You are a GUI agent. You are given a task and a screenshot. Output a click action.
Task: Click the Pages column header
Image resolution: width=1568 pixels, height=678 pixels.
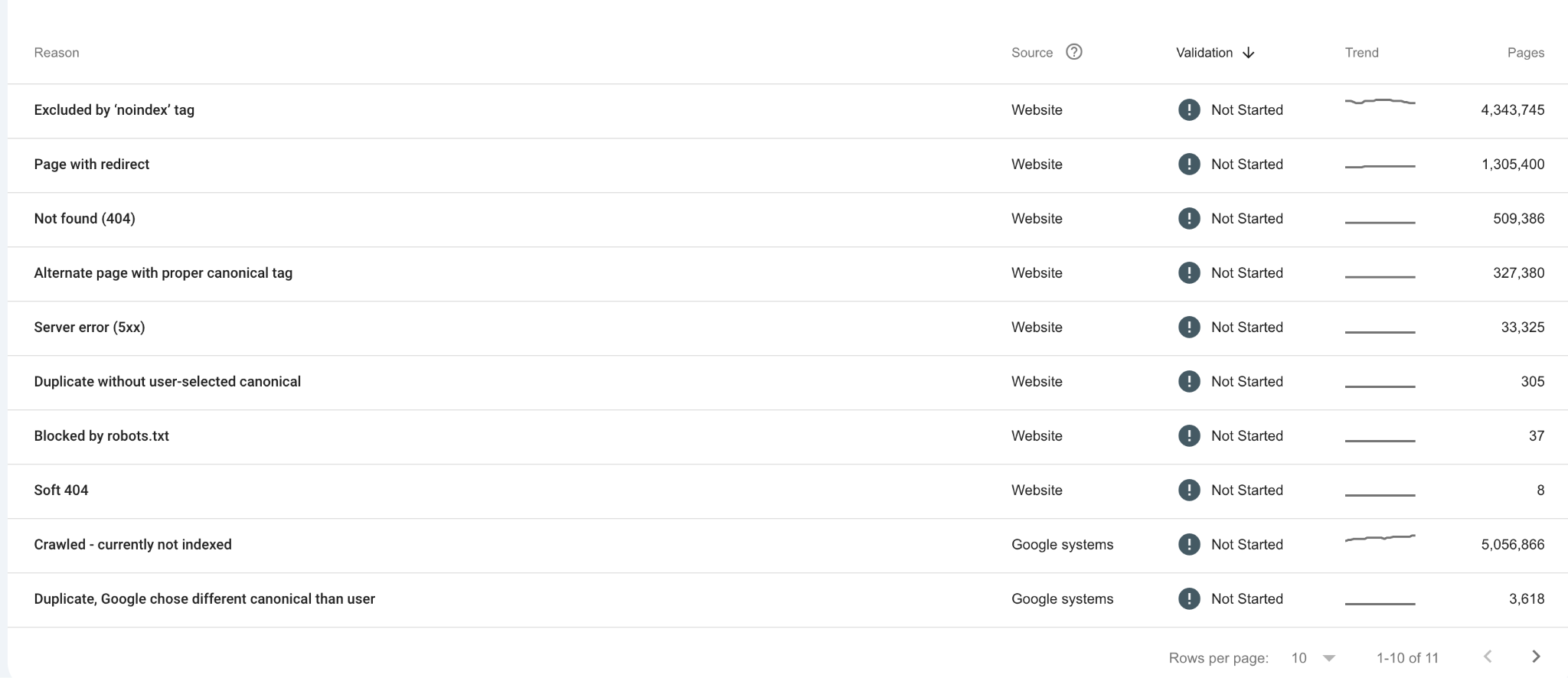1525,53
